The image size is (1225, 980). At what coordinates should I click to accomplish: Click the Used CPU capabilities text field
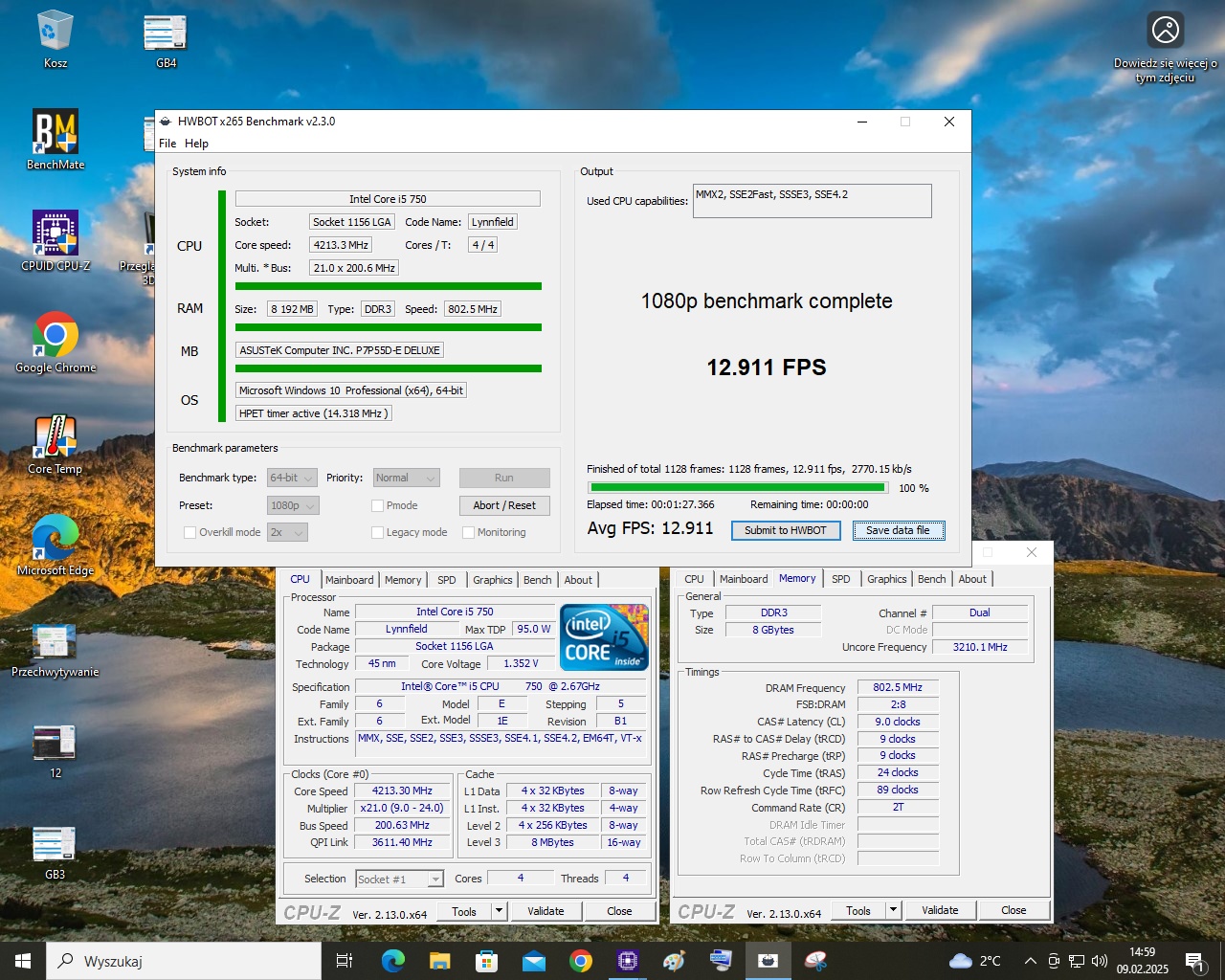coord(812,201)
